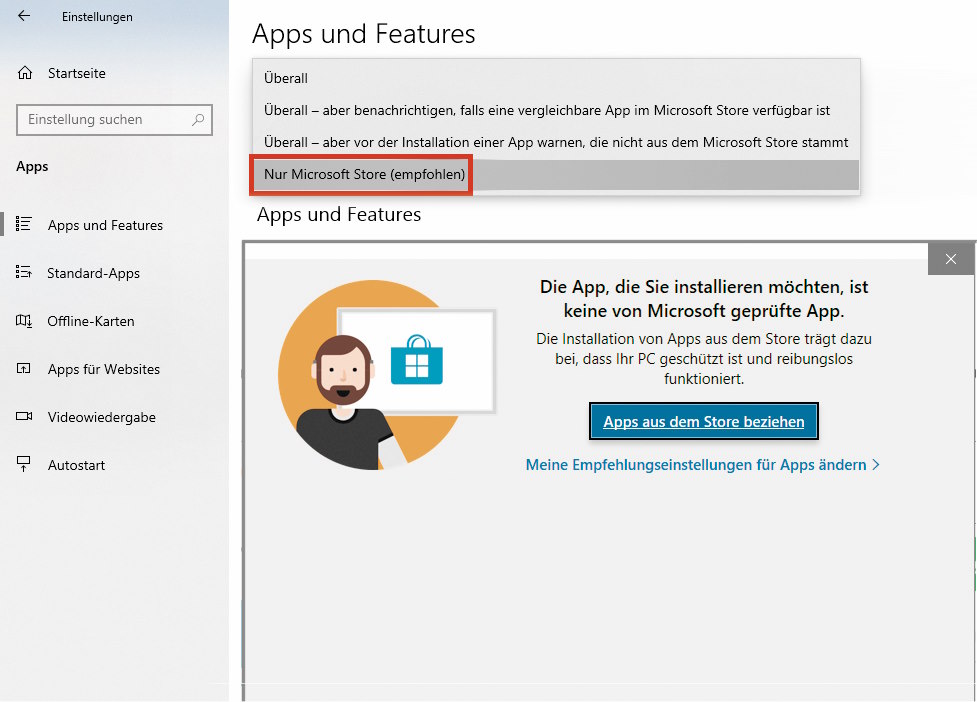The height and width of the screenshot is (702, 977).
Task: Open Autostart settings page
Action: (x=76, y=465)
